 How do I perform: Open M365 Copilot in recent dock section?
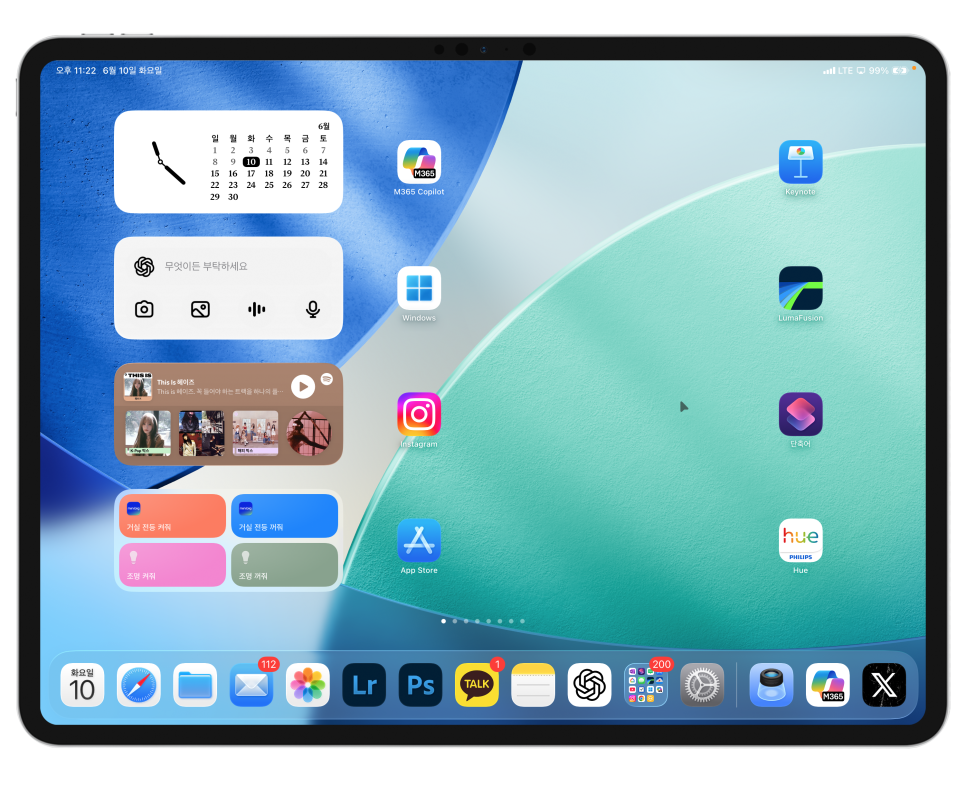pos(827,685)
